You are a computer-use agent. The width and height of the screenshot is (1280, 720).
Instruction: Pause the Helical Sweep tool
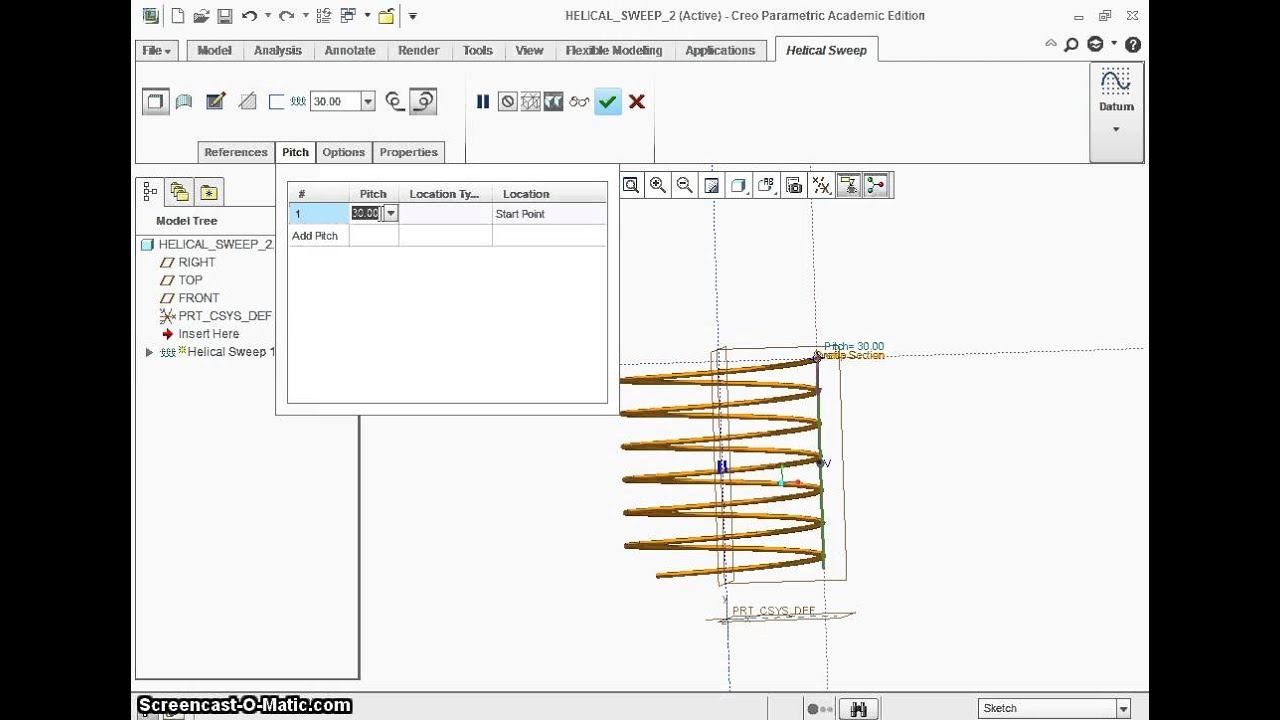point(483,101)
